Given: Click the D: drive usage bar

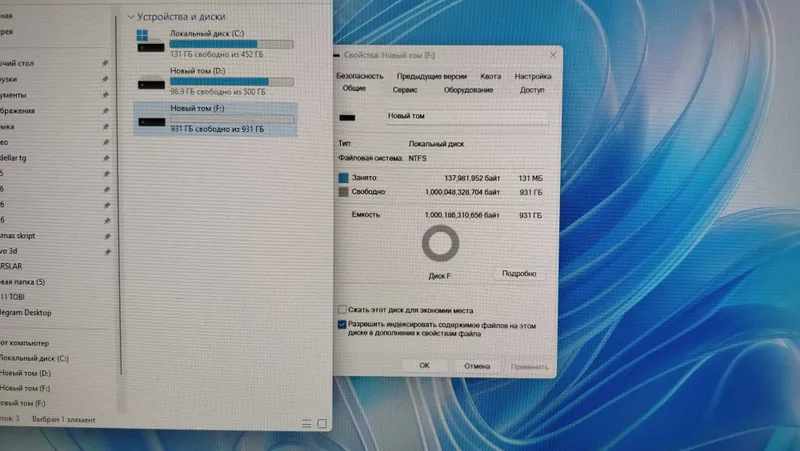Looking at the screenshot, I should pyautogui.click(x=232, y=82).
